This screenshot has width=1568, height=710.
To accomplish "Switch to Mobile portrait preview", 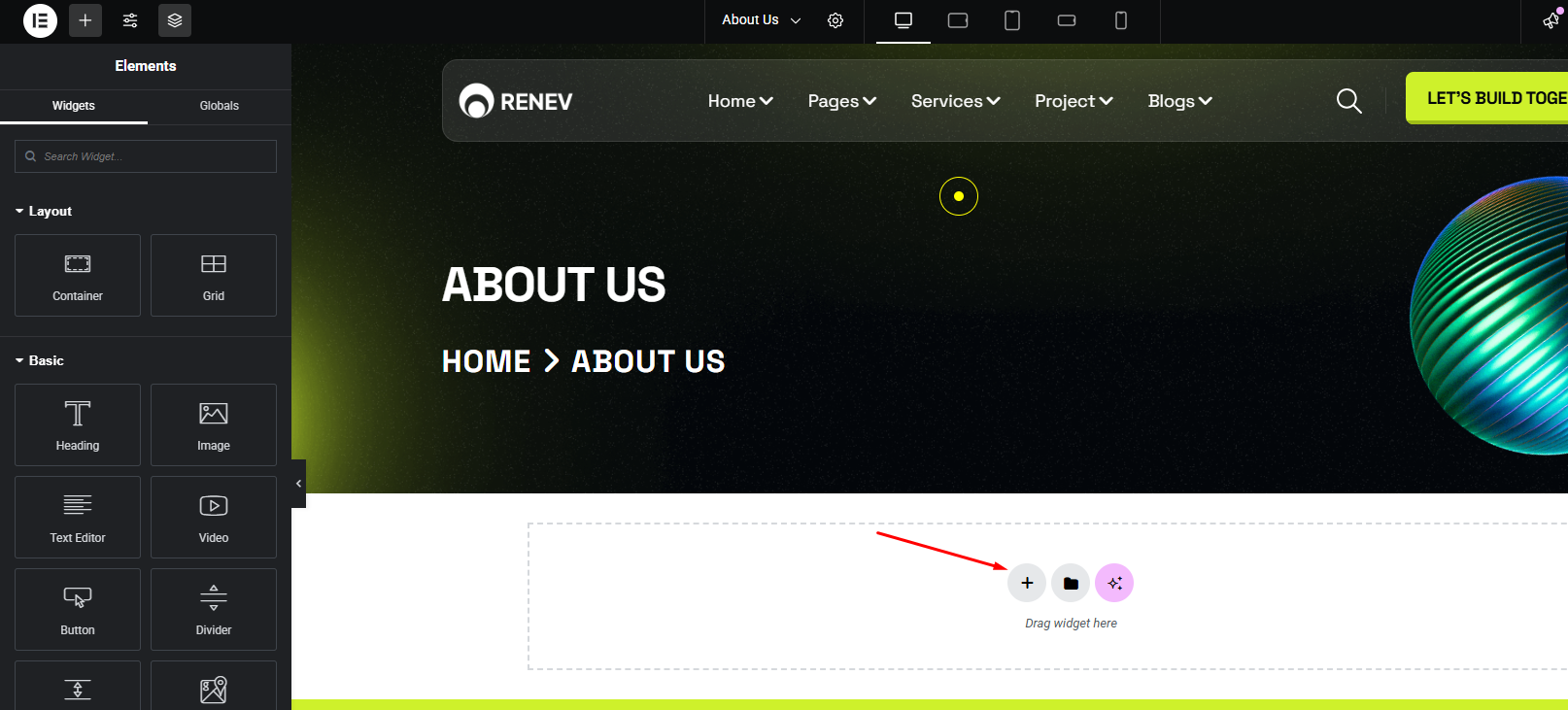I will click(x=1121, y=20).
